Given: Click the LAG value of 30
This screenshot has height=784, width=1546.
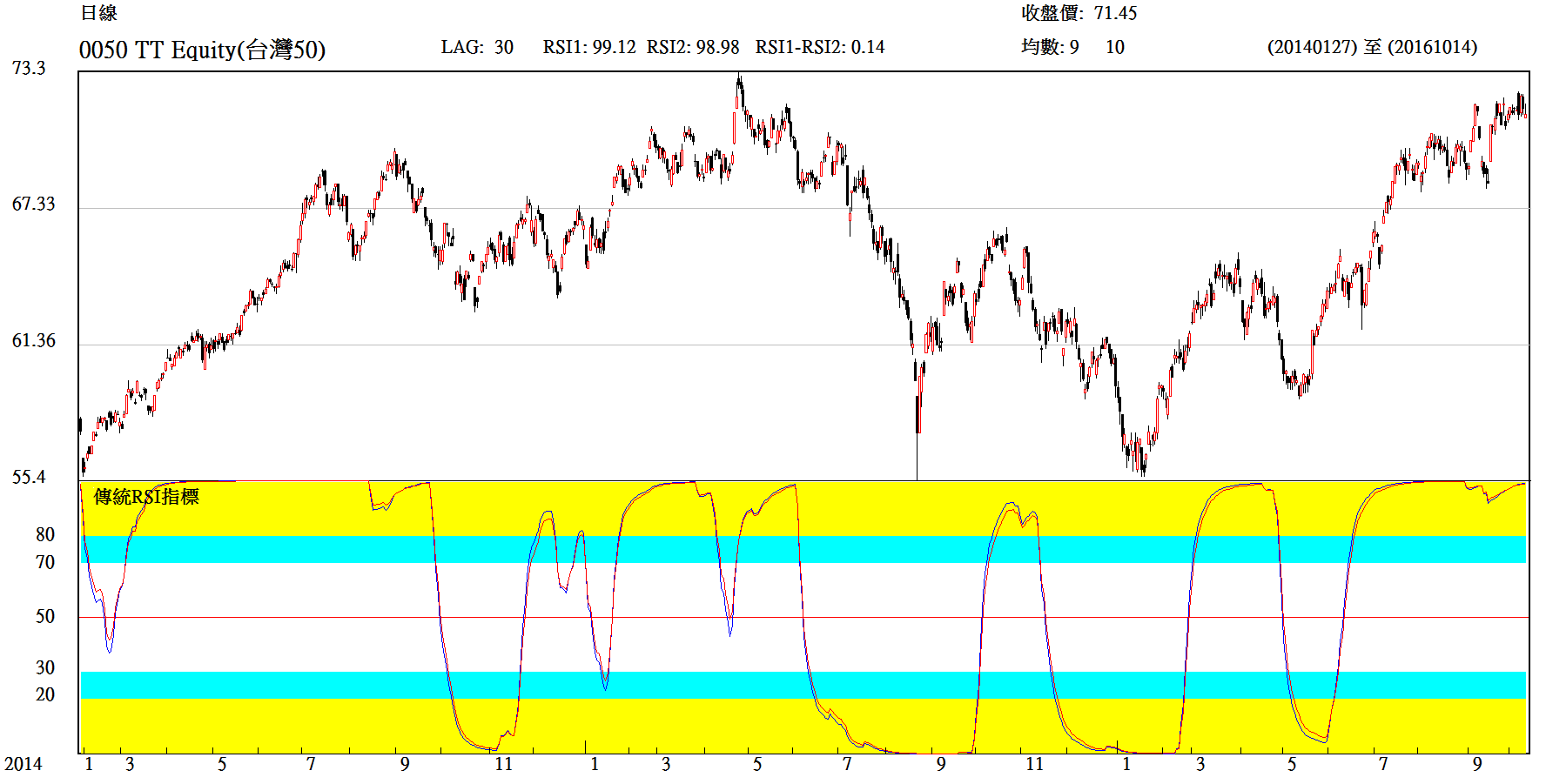Looking at the screenshot, I should [503, 47].
